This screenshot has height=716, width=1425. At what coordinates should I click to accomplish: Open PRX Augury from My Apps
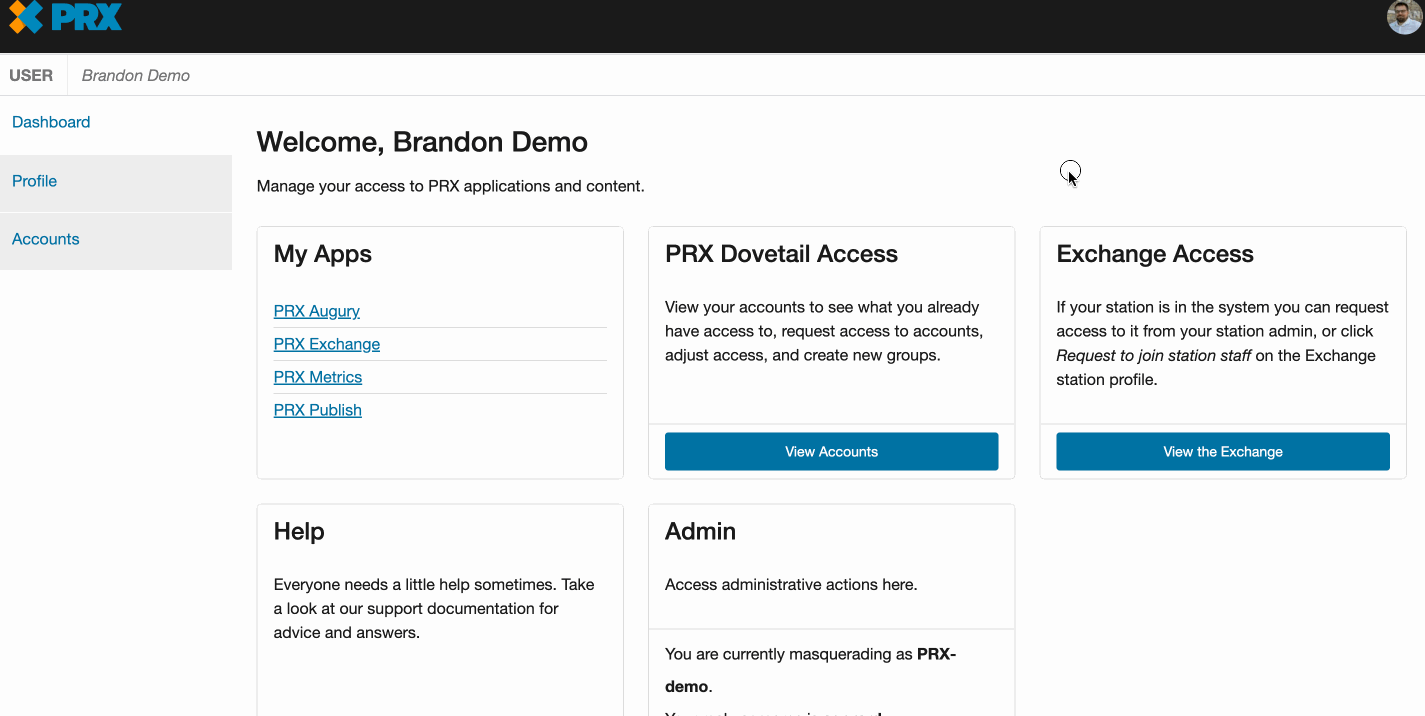coord(316,311)
